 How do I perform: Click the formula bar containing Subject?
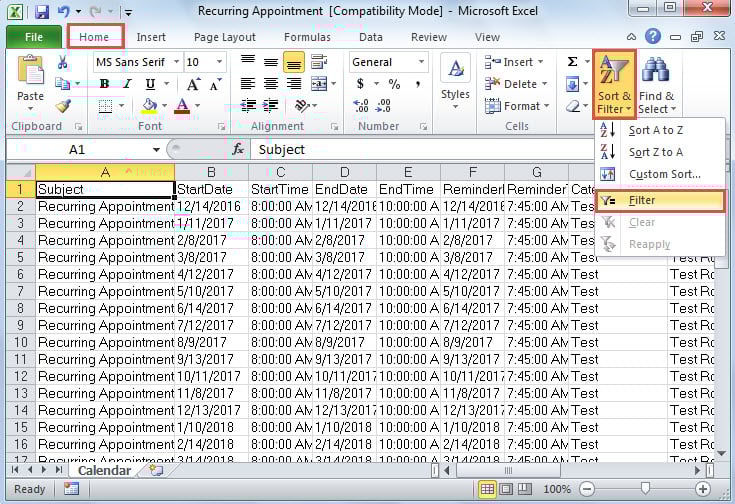pyautogui.click(x=422, y=150)
